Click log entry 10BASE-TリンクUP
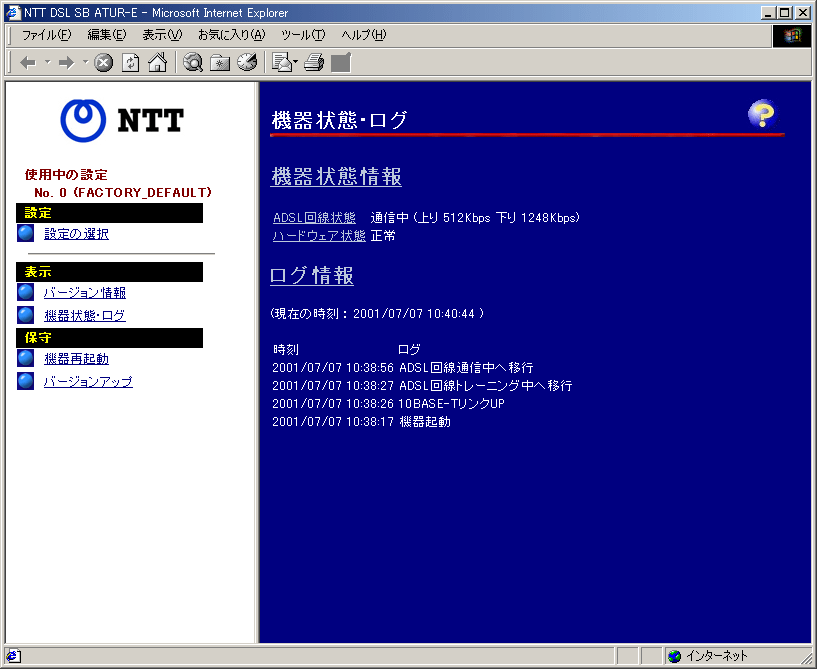The width and height of the screenshot is (817, 669). pos(452,404)
